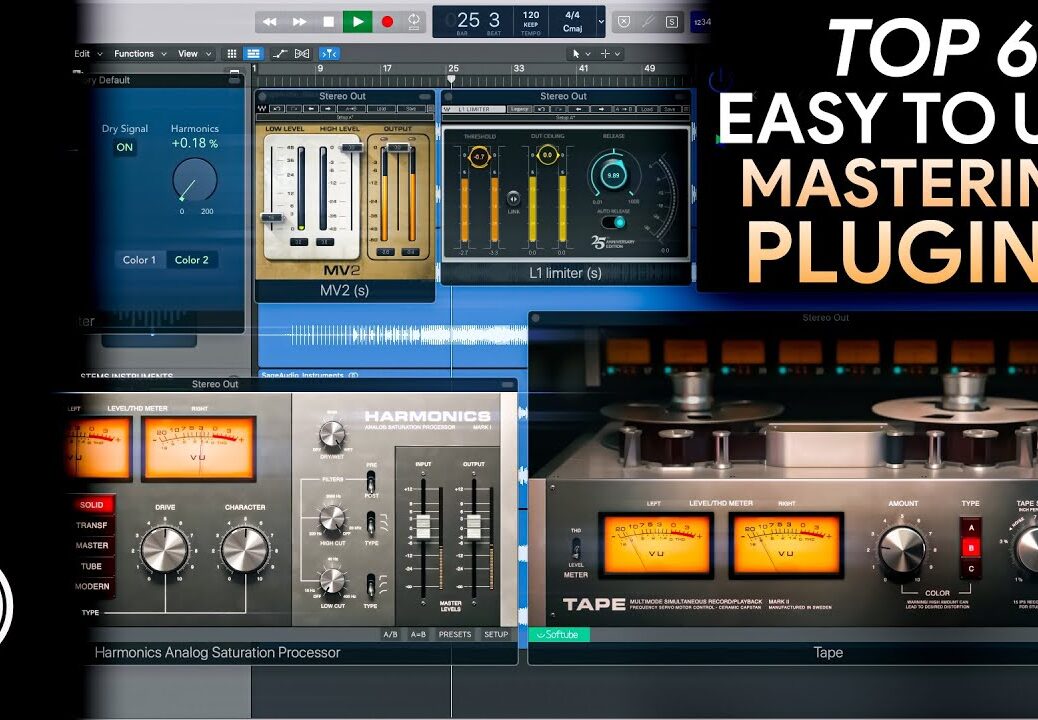Flip the THD/Level meter switch in Tape
1038x720 pixels.
pos(576,548)
